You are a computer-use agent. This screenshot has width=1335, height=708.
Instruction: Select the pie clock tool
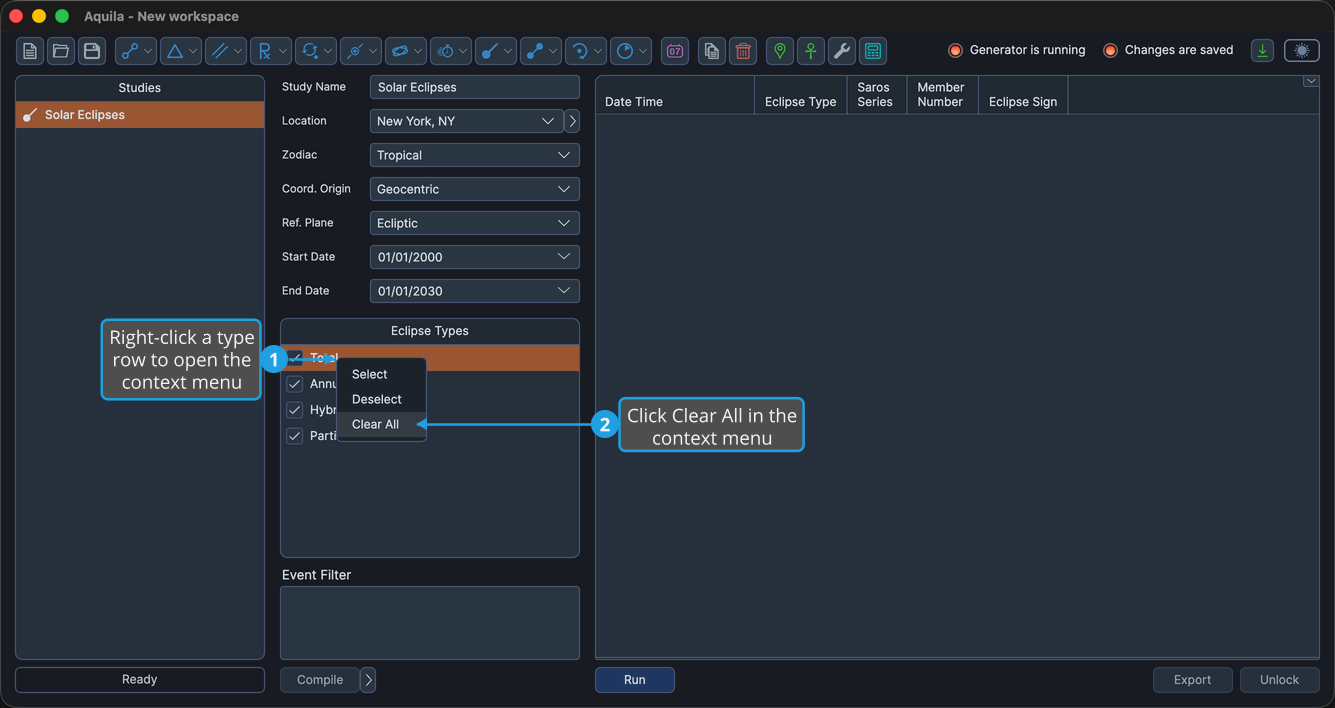point(631,51)
